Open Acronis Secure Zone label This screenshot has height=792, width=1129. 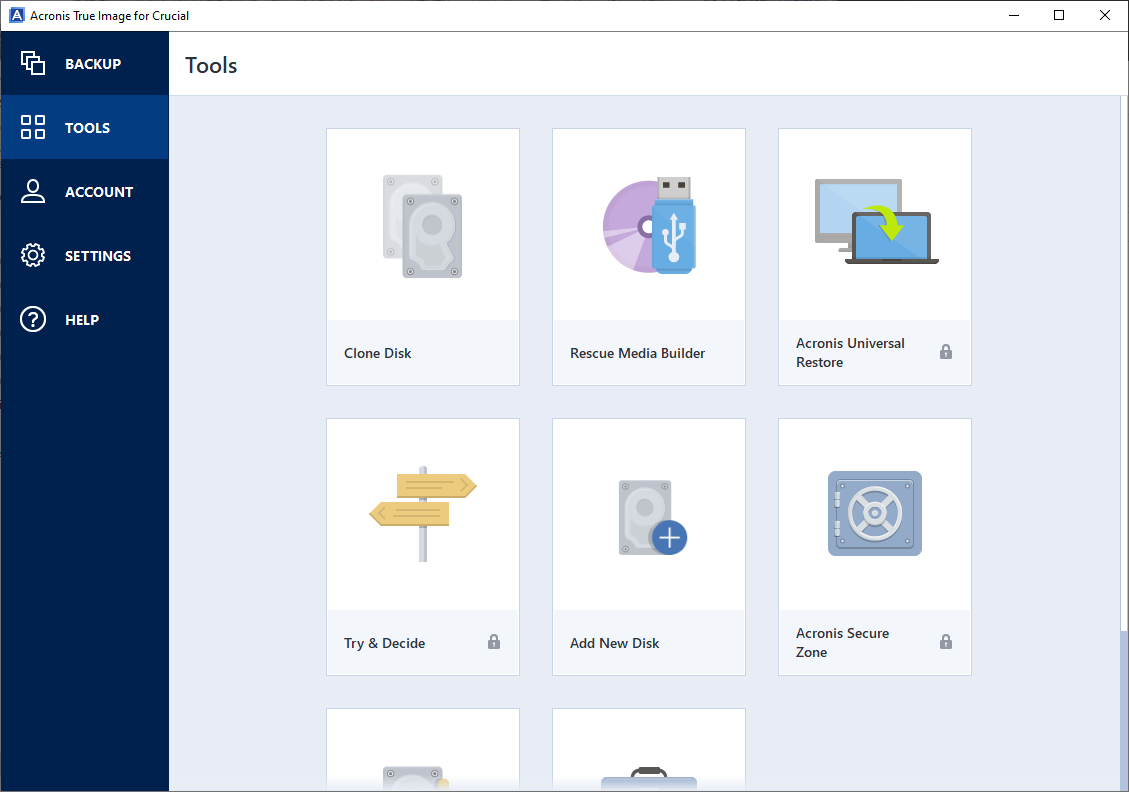842,643
